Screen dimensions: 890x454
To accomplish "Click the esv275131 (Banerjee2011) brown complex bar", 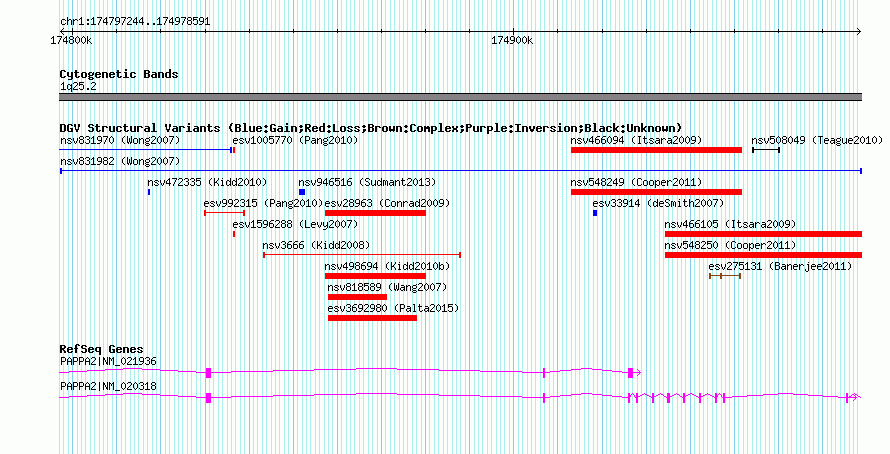I will 725,276.
